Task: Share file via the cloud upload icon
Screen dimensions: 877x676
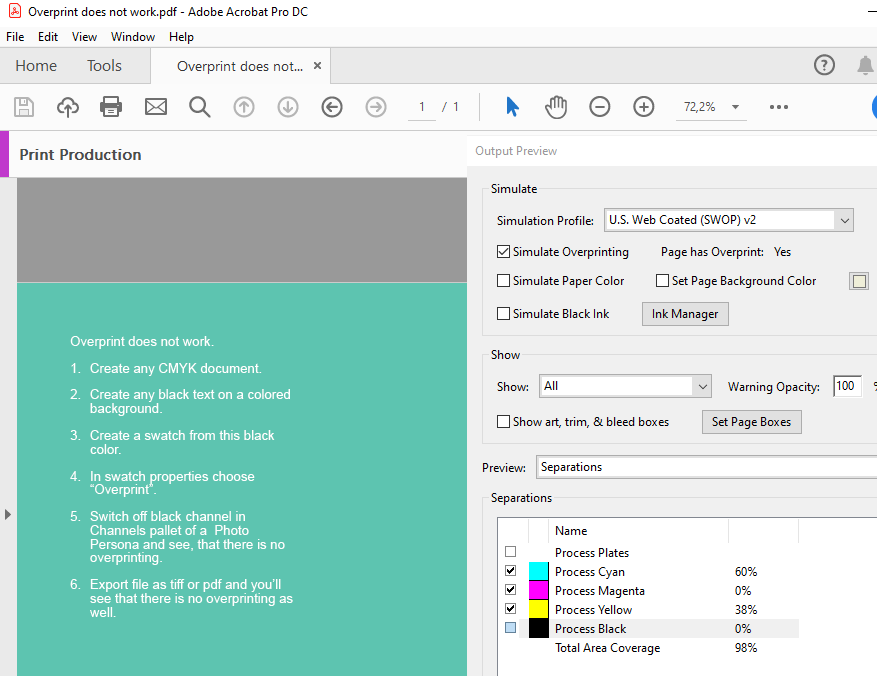Action: [67, 107]
